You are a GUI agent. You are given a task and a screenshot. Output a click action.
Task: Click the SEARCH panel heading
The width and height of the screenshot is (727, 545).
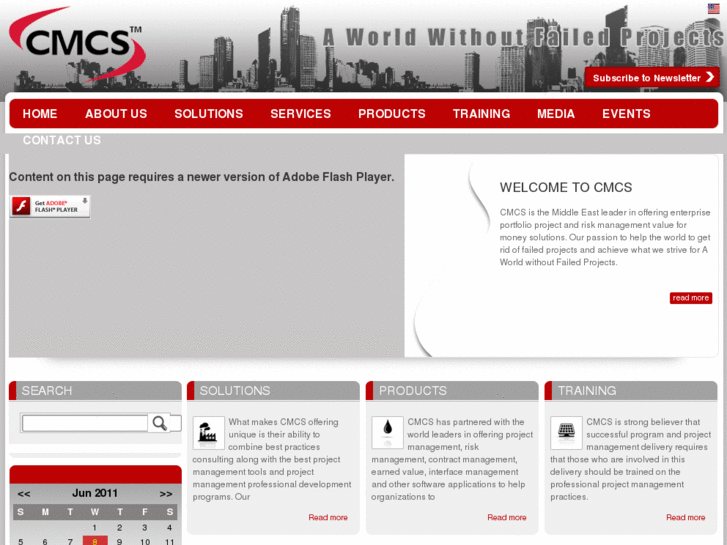point(47,391)
